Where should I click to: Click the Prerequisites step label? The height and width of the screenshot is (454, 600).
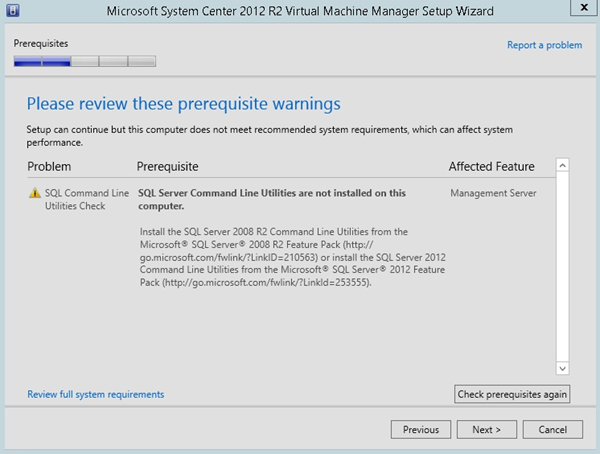pyautogui.click(x=41, y=44)
